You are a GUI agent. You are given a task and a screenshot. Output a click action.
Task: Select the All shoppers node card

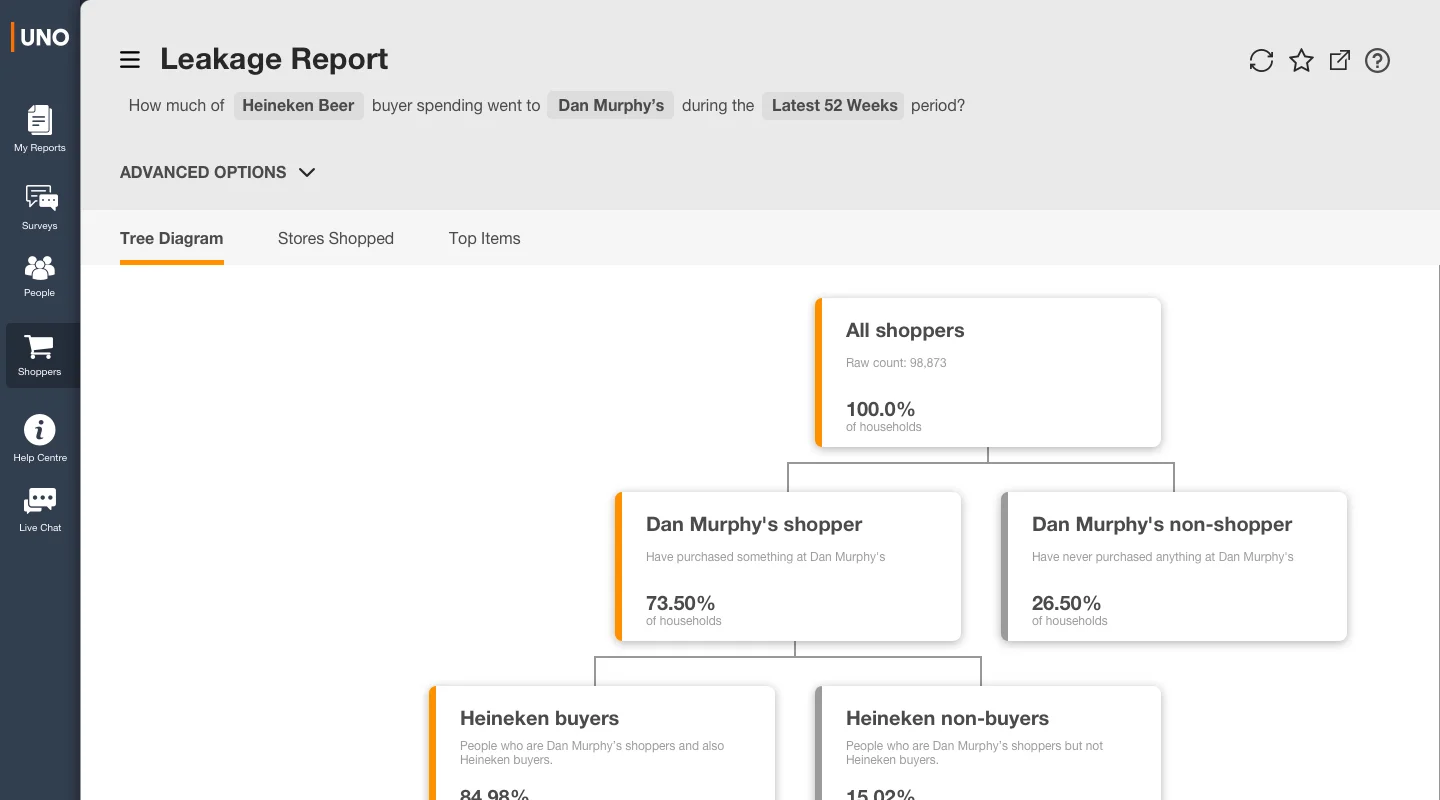(x=988, y=372)
